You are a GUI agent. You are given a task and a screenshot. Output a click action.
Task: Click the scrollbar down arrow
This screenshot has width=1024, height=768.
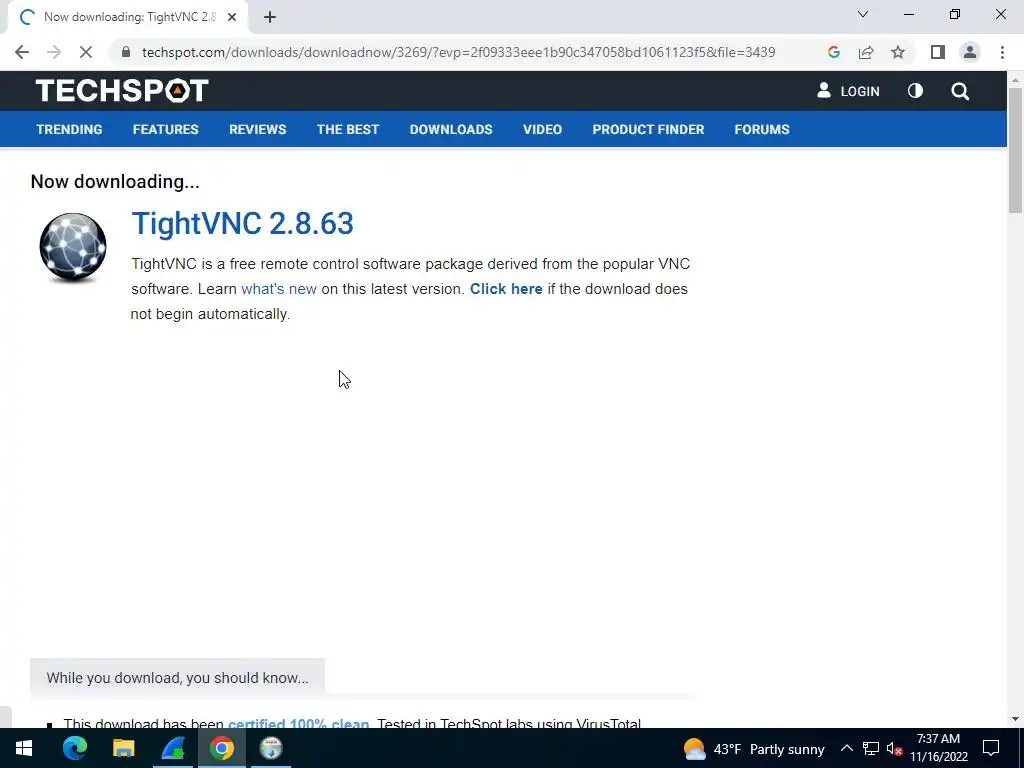tap(1015, 719)
